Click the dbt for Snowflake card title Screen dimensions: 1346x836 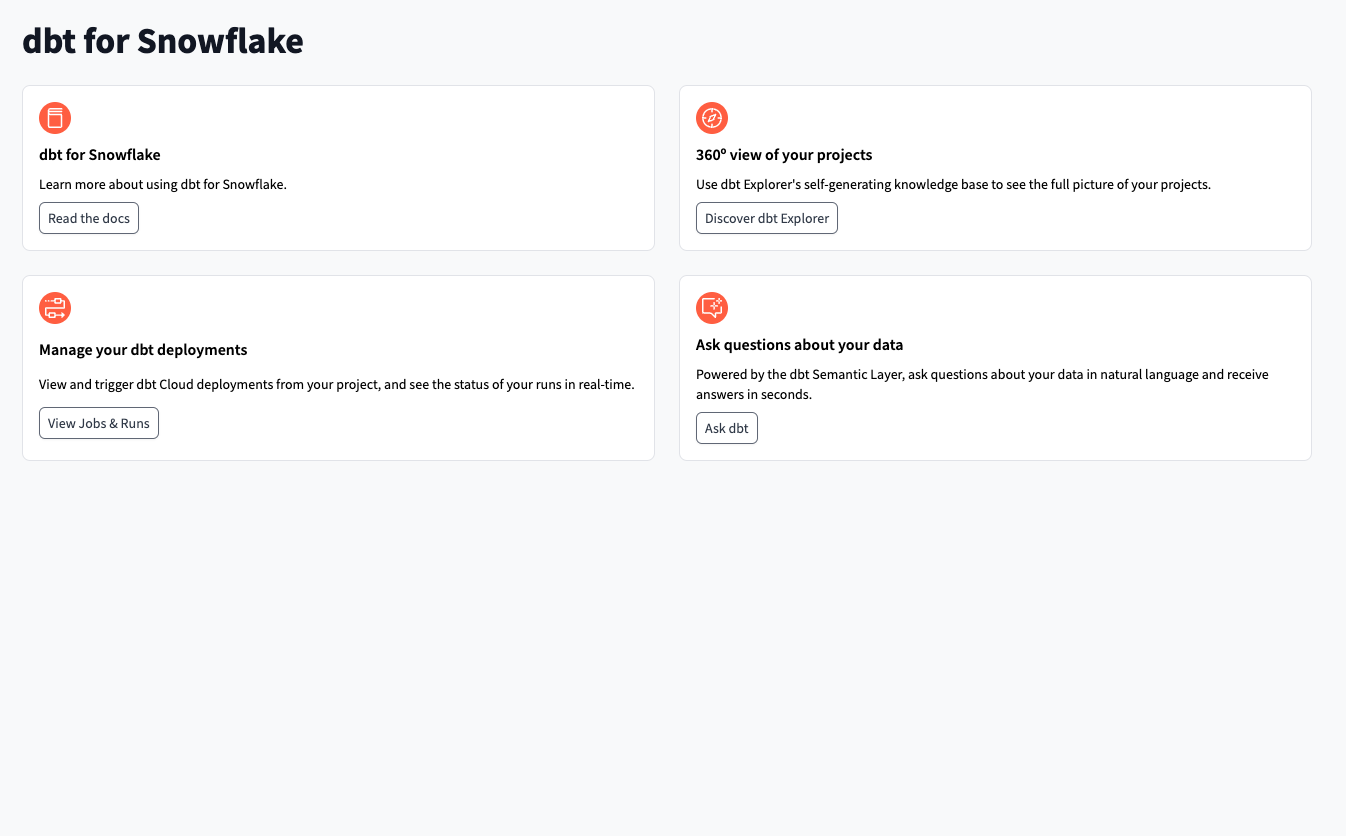point(99,154)
